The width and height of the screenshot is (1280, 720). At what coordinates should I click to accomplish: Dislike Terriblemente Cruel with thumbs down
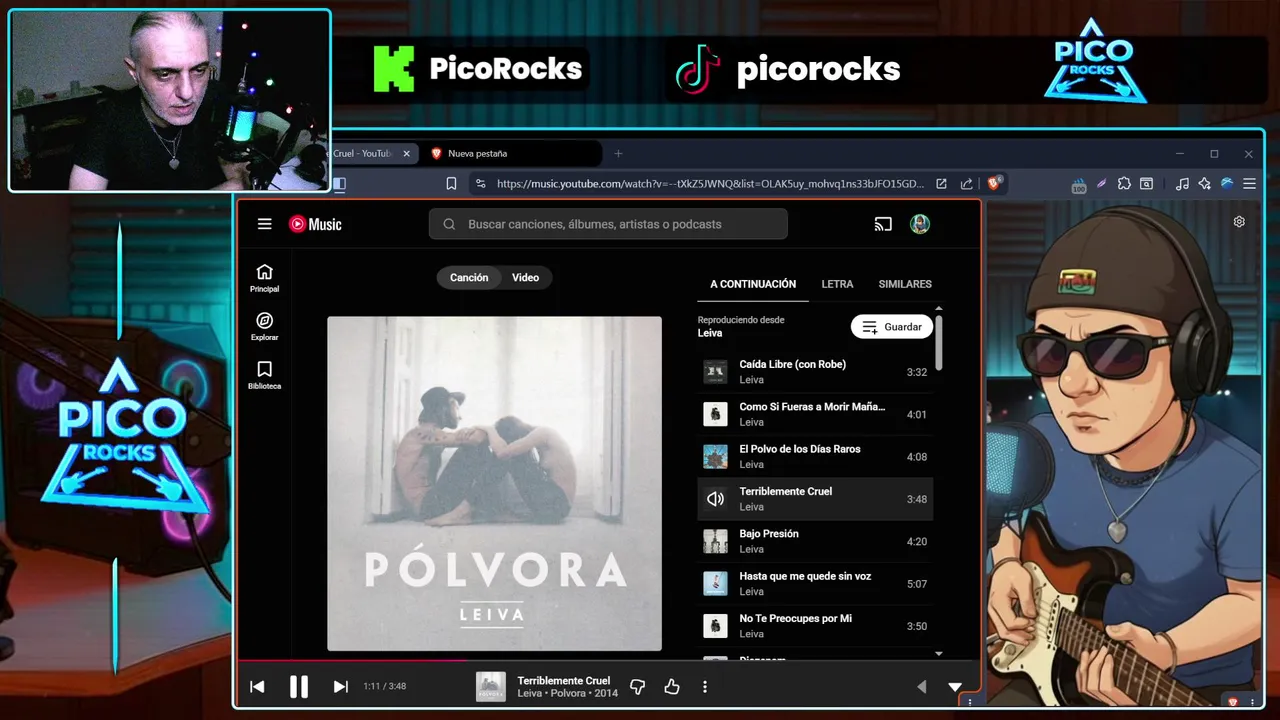[x=637, y=686]
